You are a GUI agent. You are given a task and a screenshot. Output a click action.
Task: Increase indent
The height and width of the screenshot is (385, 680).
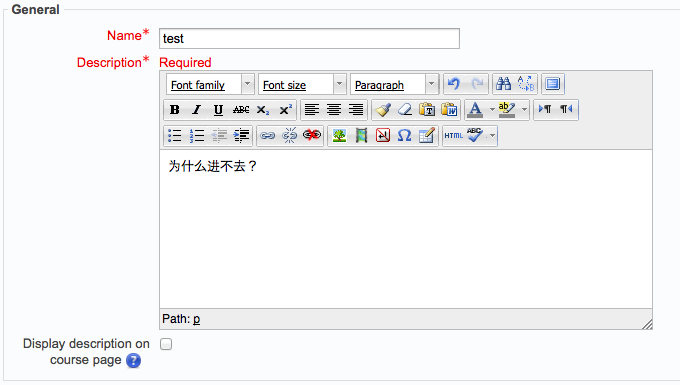241,136
